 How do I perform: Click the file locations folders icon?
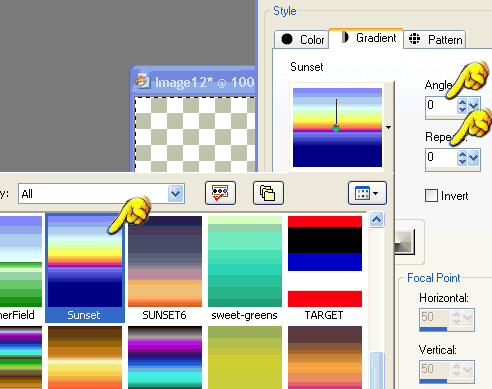pos(268,193)
